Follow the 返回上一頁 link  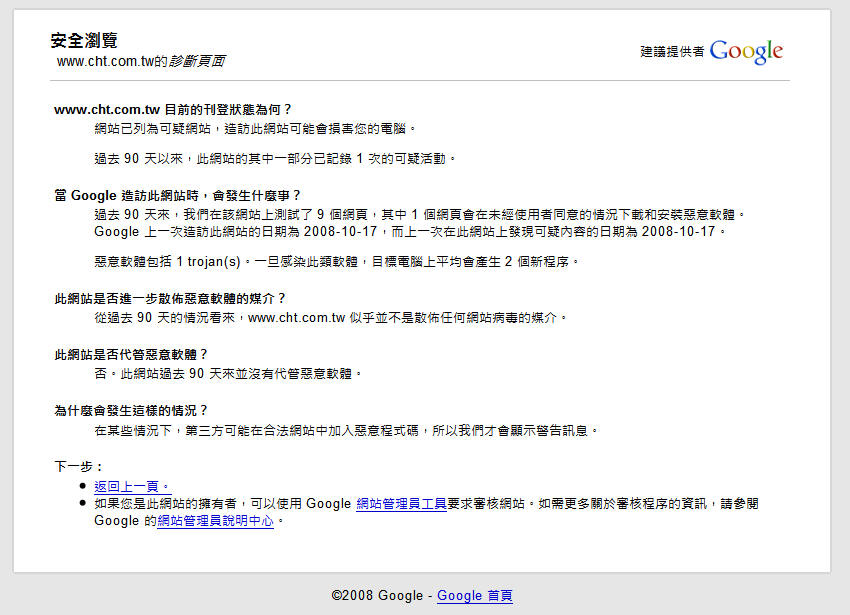132,486
